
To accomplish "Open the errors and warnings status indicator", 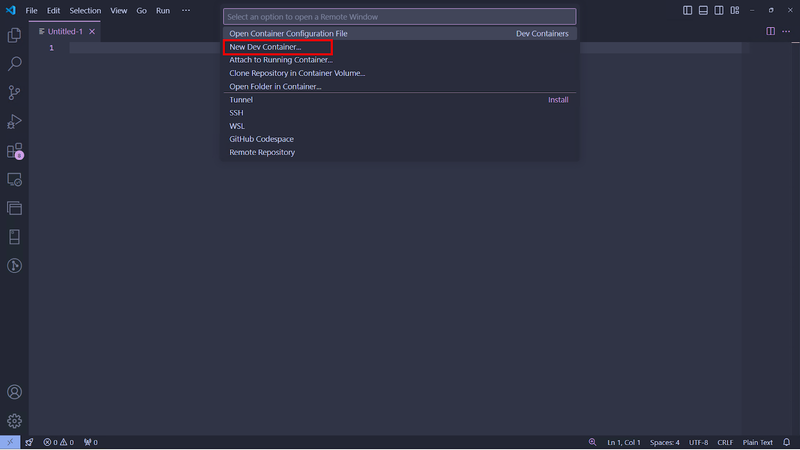I will tap(59, 442).
